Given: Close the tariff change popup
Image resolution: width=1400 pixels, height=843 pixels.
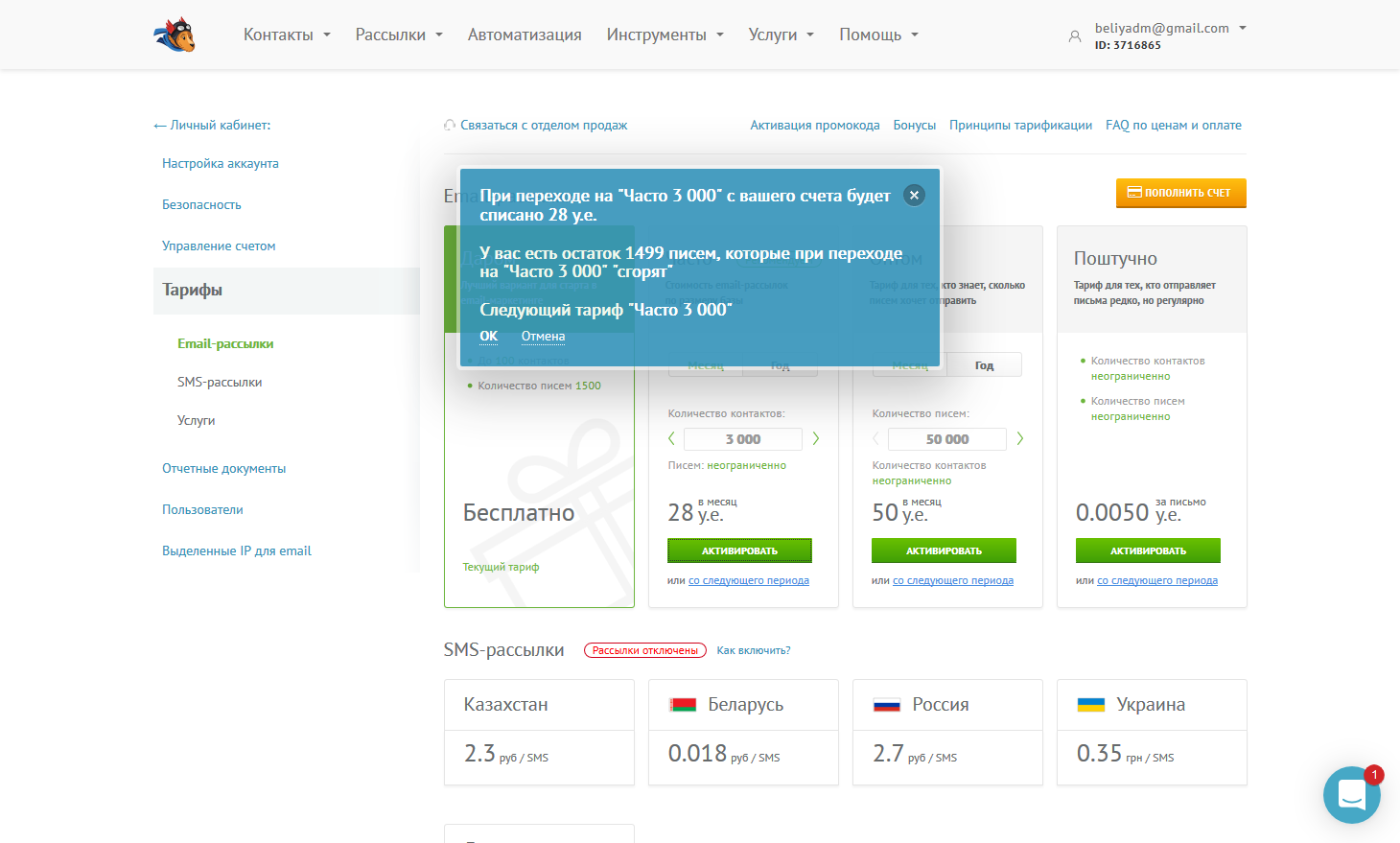Looking at the screenshot, I should [914, 195].
